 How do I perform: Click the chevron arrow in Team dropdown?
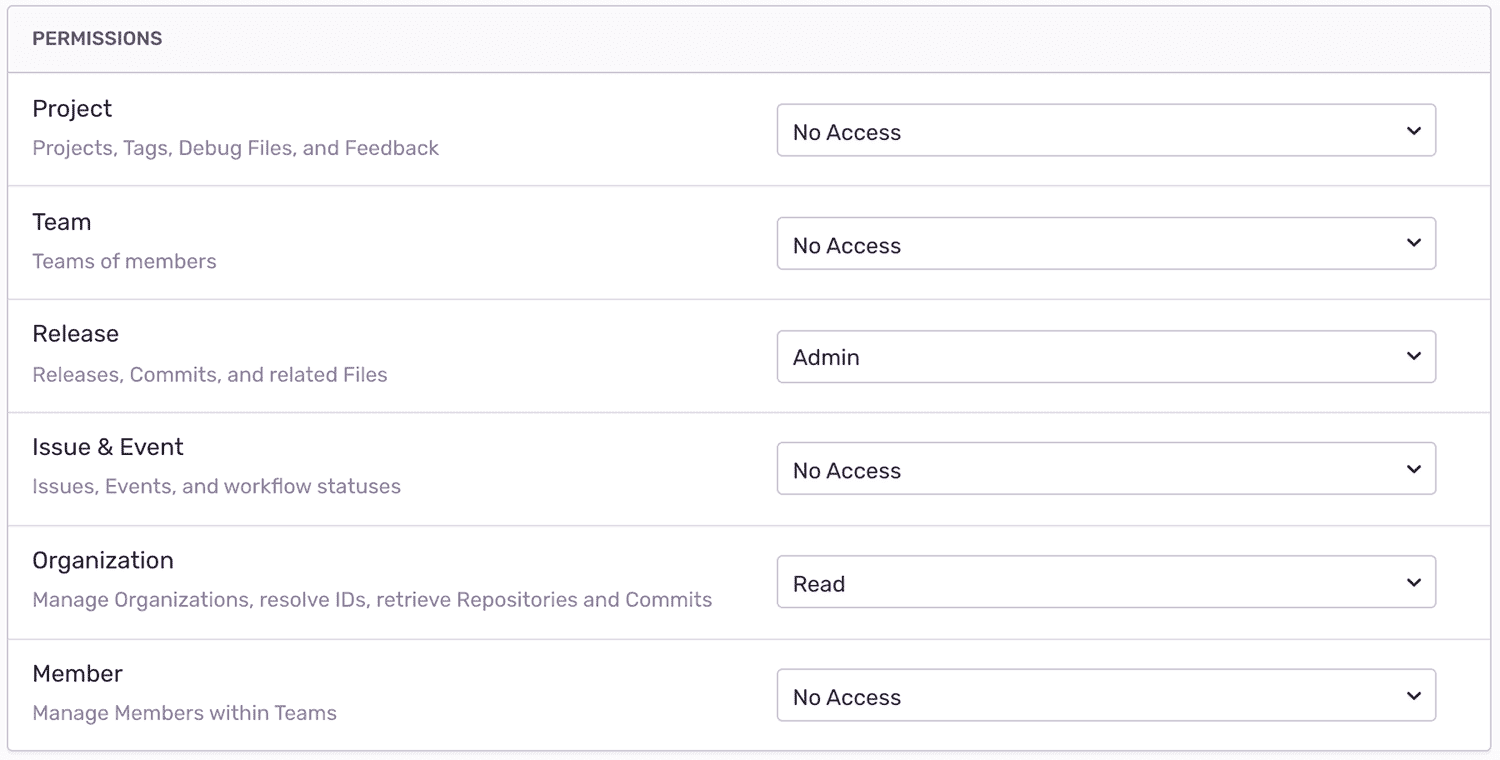click(x=1413, y=244)
